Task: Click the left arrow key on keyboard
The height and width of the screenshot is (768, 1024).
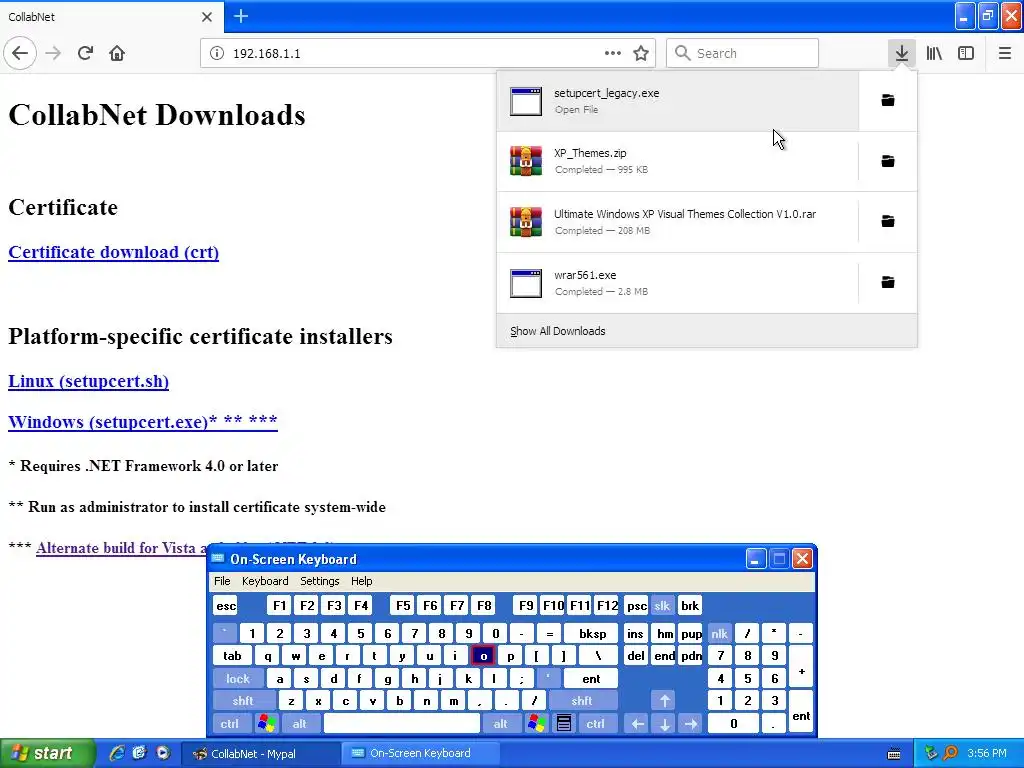Action: click(638, 724)
